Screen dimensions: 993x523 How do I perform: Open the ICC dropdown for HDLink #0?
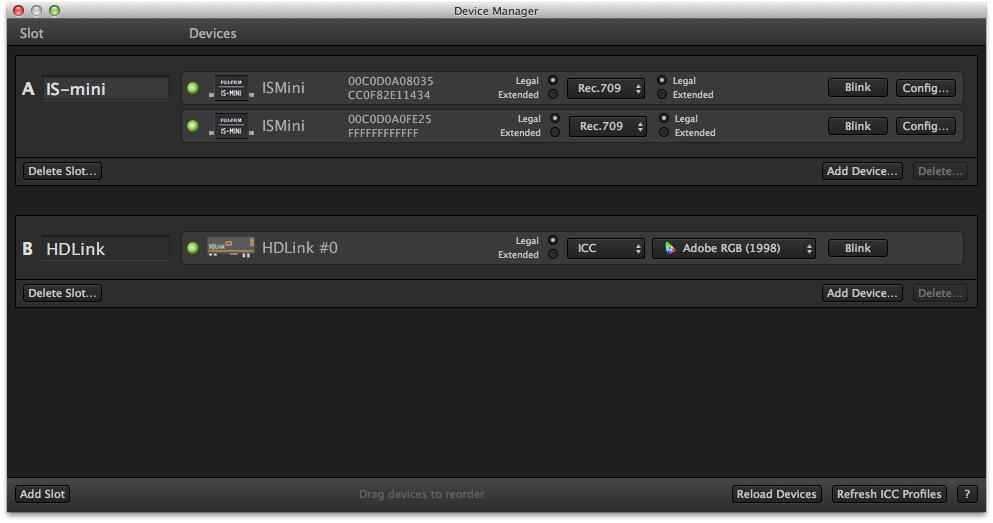[606, 248]
